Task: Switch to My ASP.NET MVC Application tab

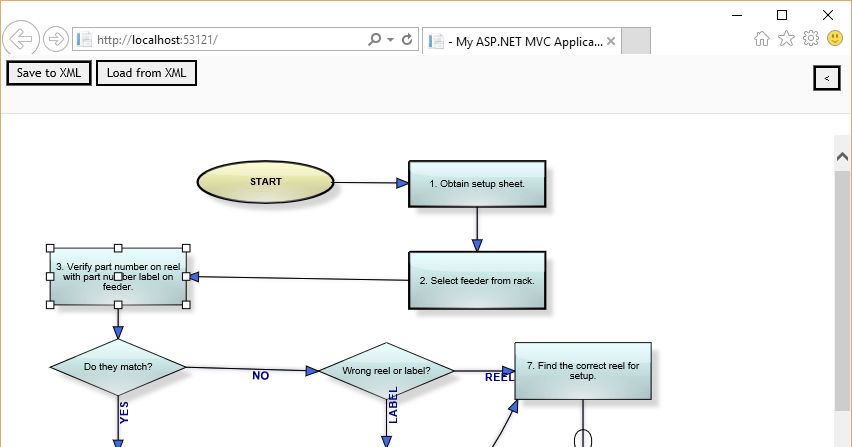Action: coord(520,41)
